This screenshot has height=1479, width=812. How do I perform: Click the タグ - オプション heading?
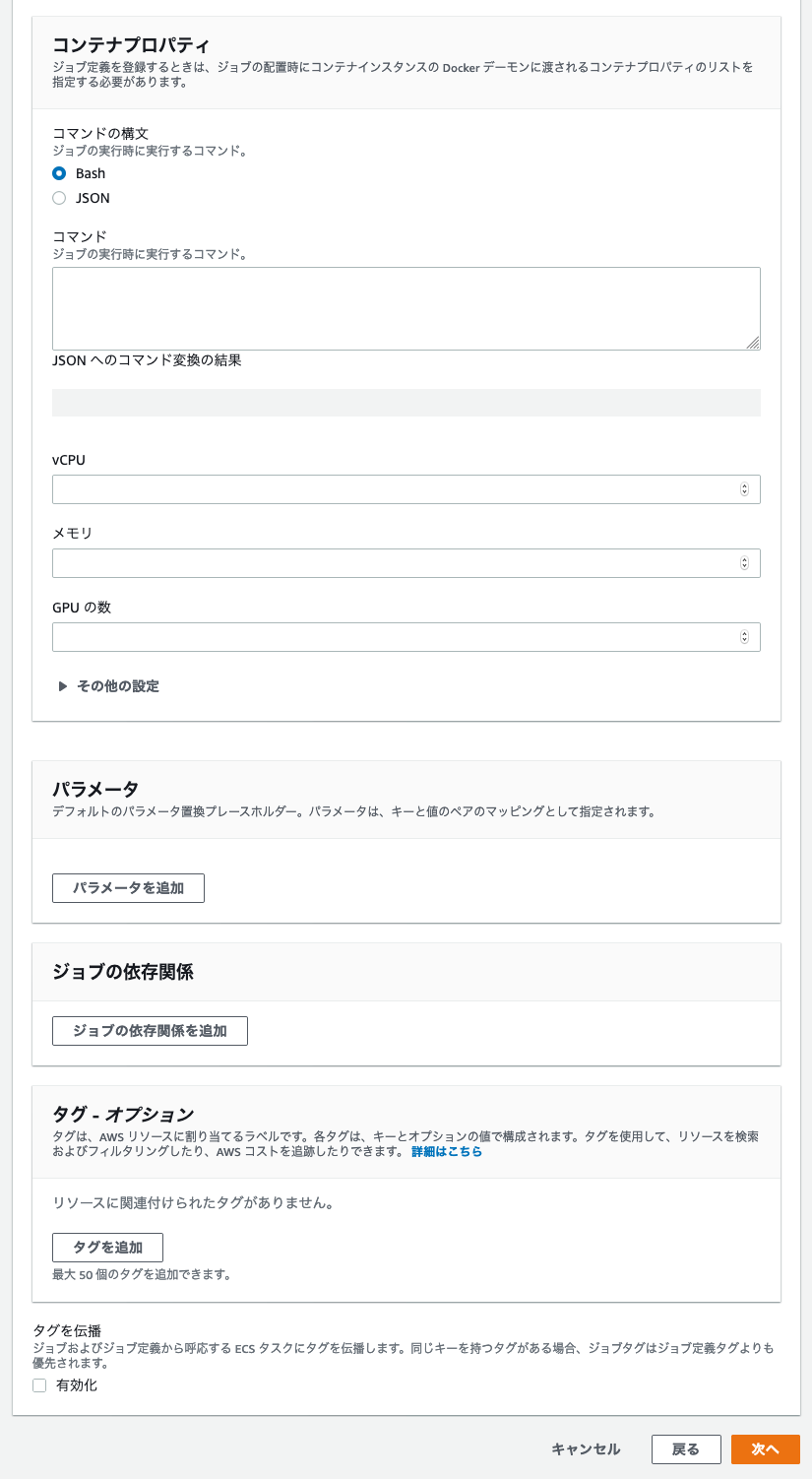pos(123,1115)
